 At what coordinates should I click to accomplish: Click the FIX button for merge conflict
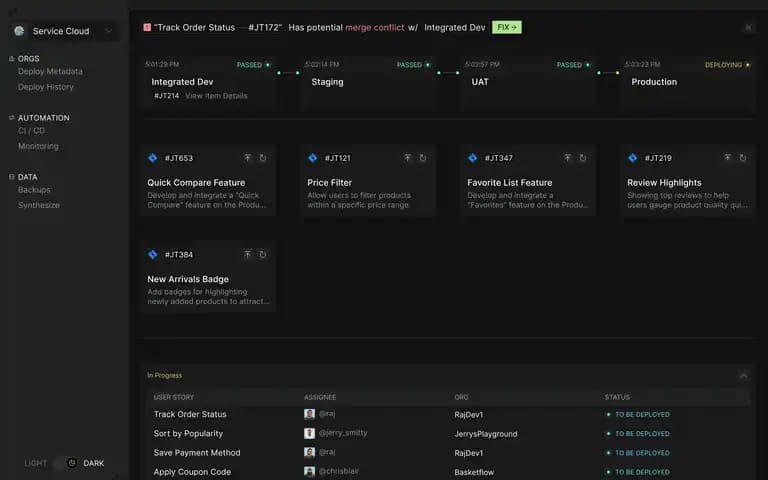(506, 27)
